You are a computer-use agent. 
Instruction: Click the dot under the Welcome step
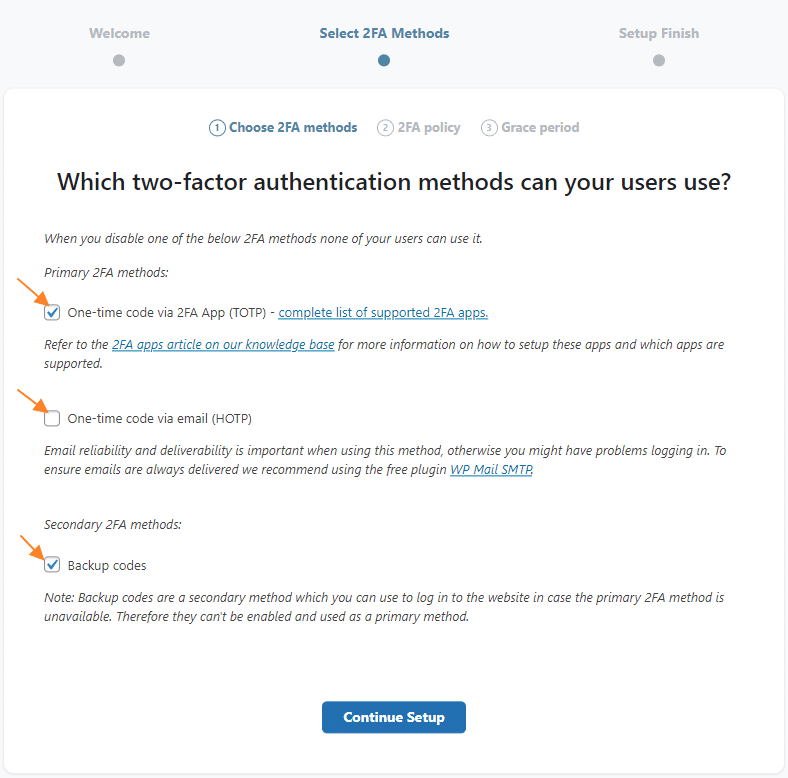click(x=119, y=60)
